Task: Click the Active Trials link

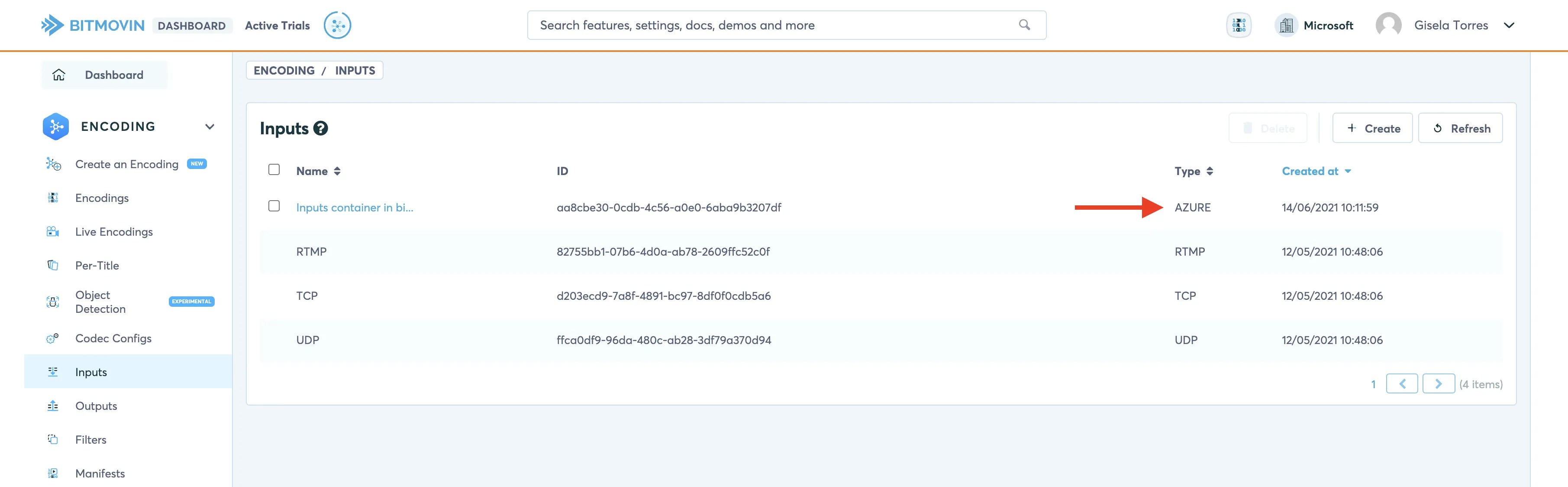Action: [x=277, y=25]
